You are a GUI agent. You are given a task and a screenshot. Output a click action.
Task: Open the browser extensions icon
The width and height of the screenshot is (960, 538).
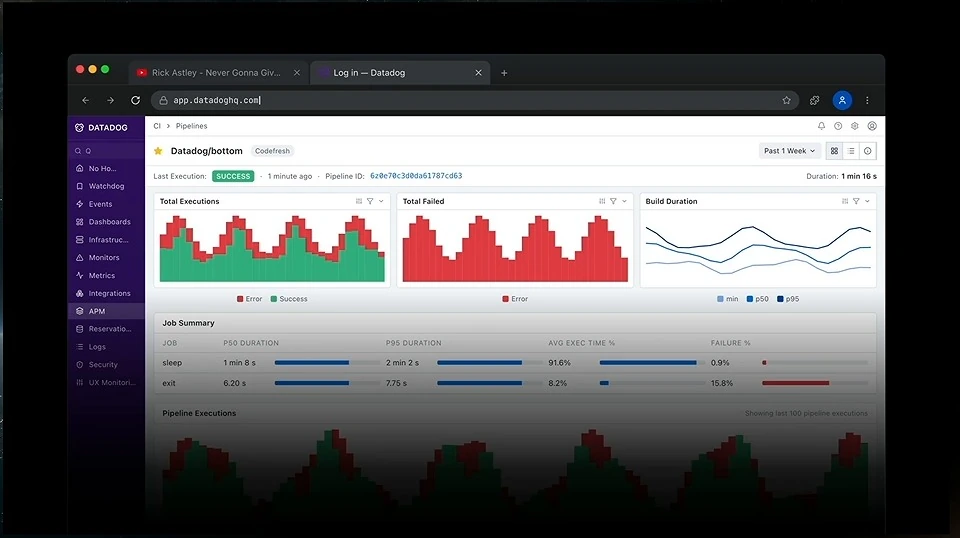[814, 100]
